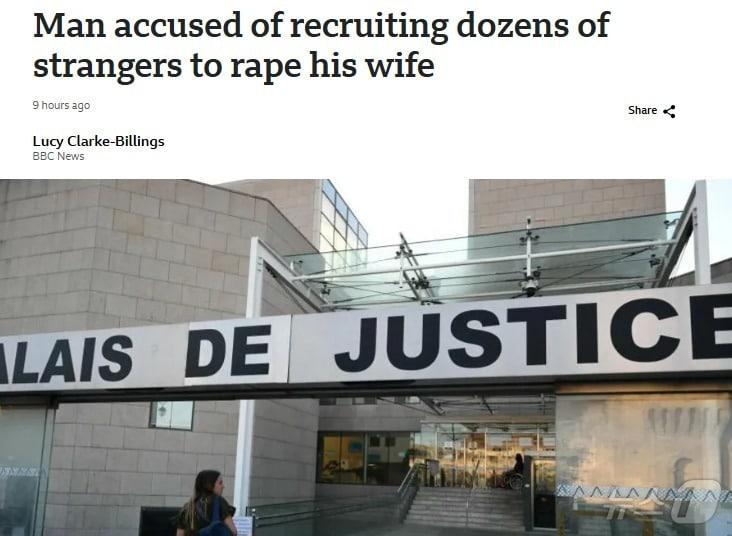Click the word JUSTICE on the courthouse sign

pos(534,335)
